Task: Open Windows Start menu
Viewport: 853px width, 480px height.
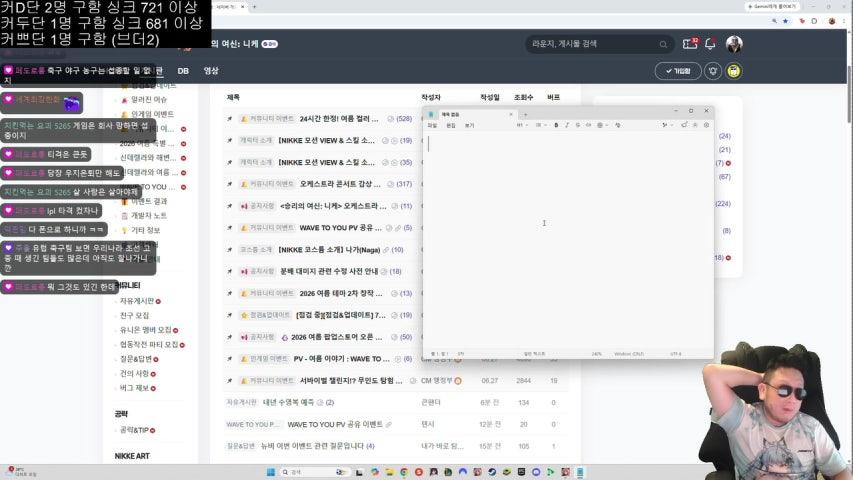Action: 270,472
